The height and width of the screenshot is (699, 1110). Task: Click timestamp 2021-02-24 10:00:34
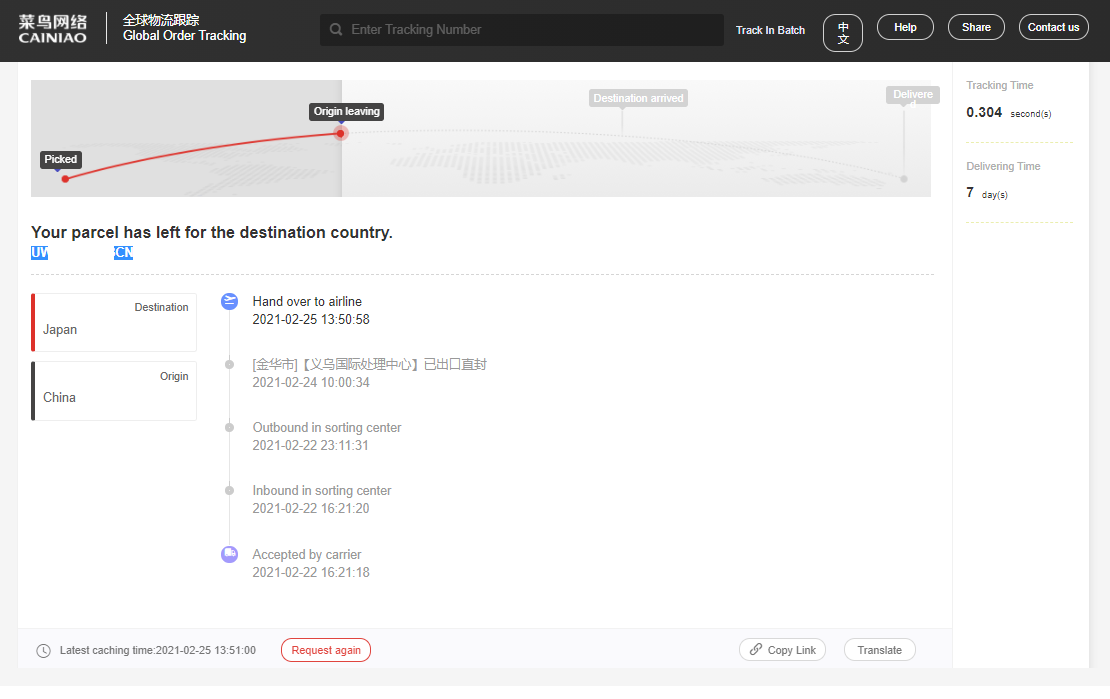(311, 382)
